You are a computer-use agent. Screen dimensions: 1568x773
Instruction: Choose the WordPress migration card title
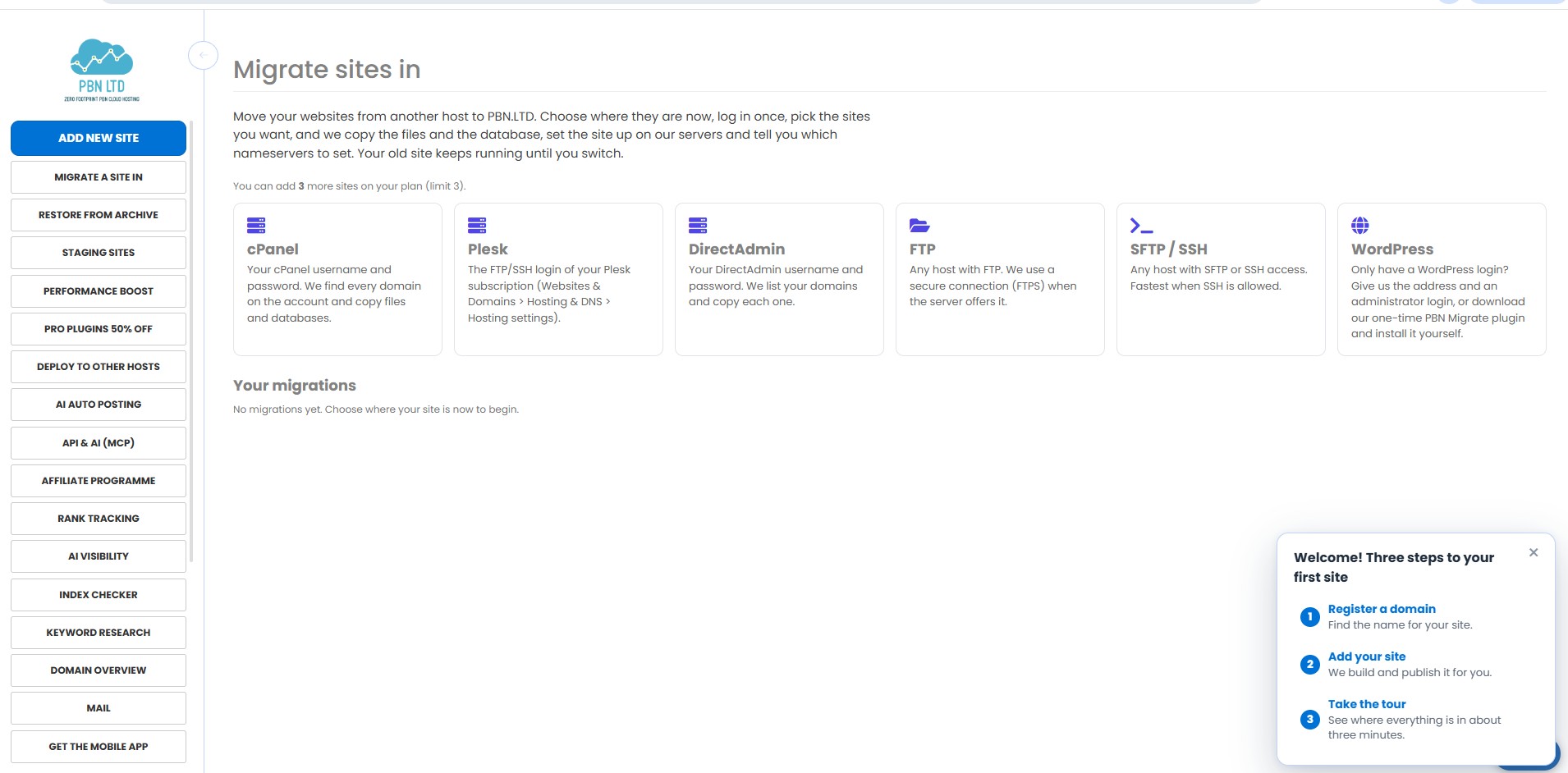(1392, 249)
